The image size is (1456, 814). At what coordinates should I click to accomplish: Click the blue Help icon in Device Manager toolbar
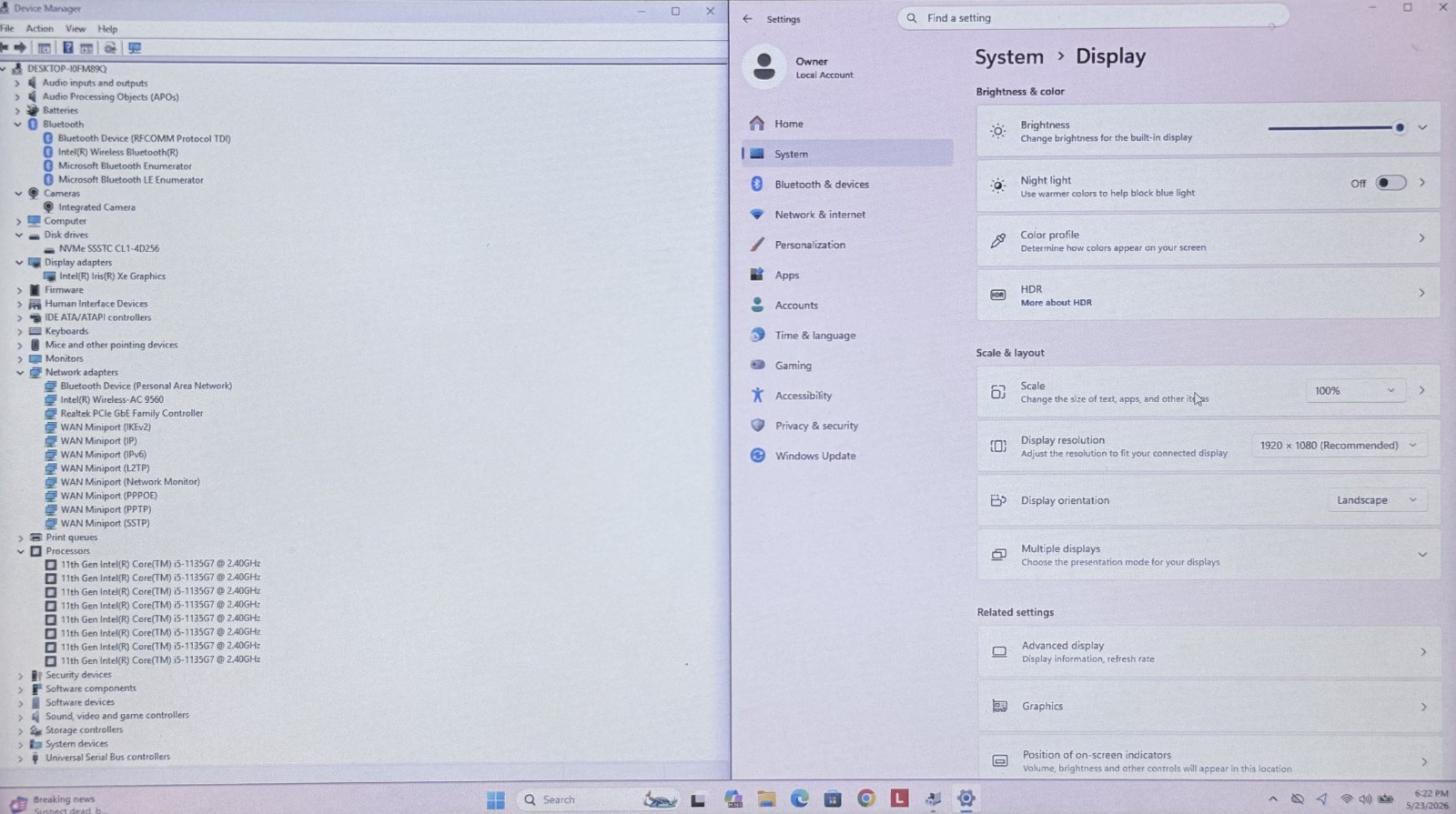tap(67, 47)
